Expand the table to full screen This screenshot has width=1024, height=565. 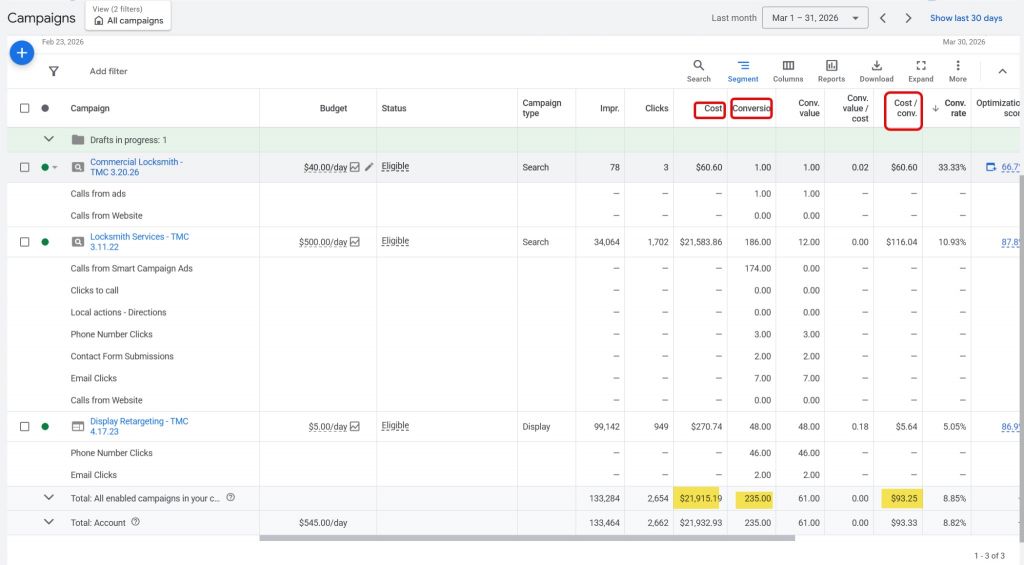pos(921,71)
